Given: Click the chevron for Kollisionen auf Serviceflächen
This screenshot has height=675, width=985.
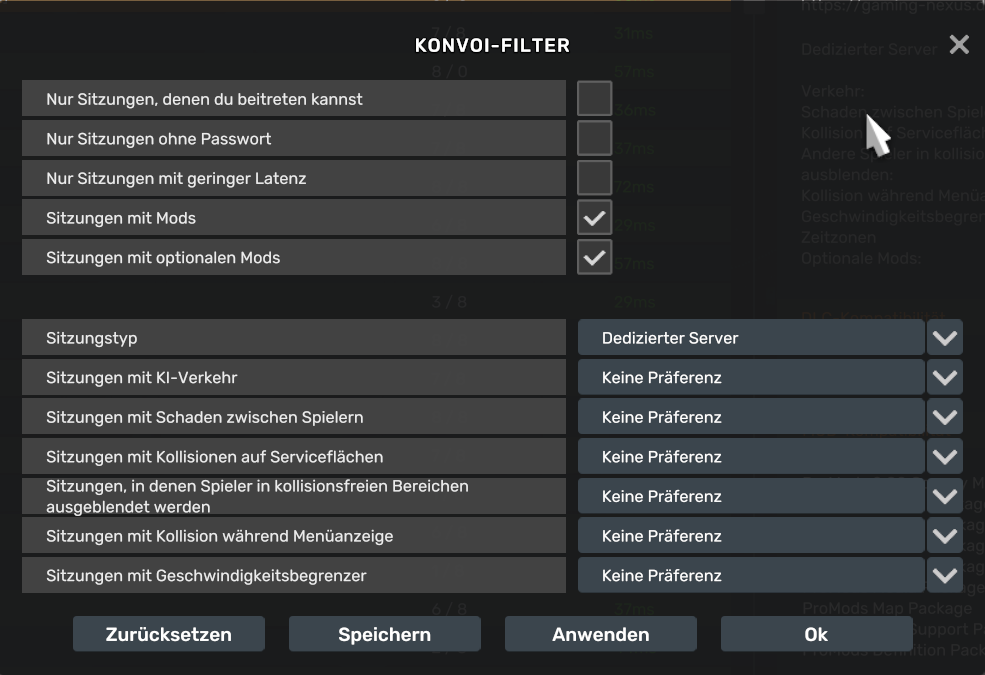Looking at the screenshot, I should tap(944, 456).
